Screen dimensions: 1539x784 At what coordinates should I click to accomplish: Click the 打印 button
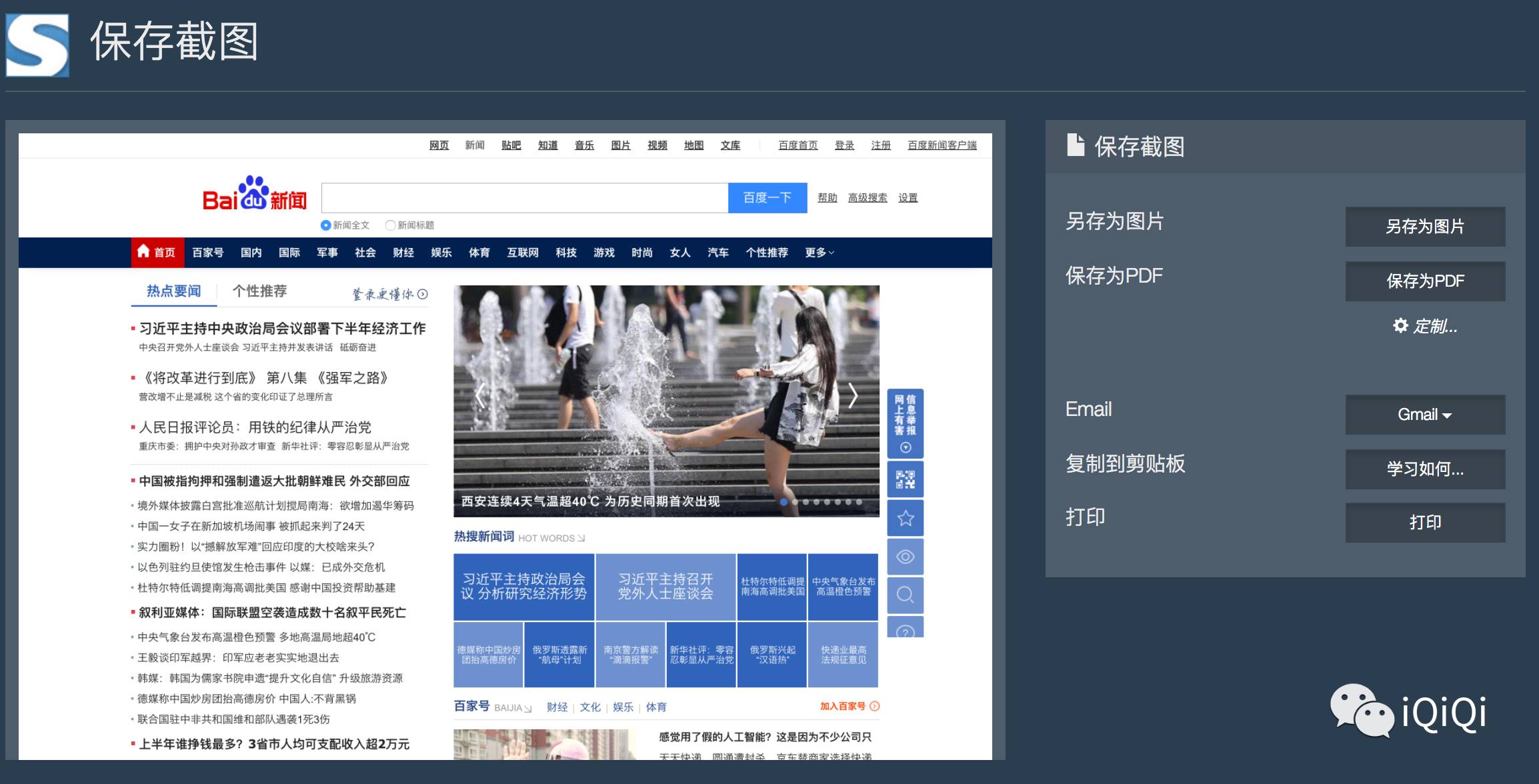1425,523
